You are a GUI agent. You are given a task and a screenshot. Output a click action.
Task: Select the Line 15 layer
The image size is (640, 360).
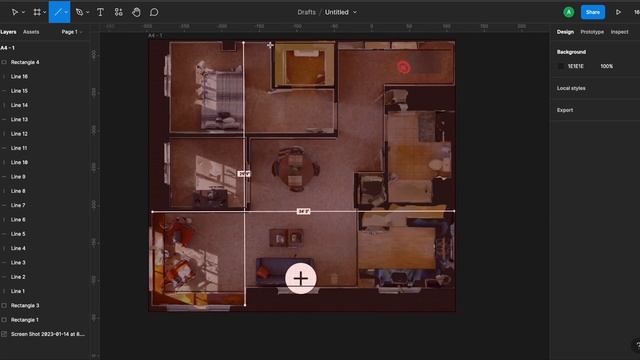tap(19, 91)
